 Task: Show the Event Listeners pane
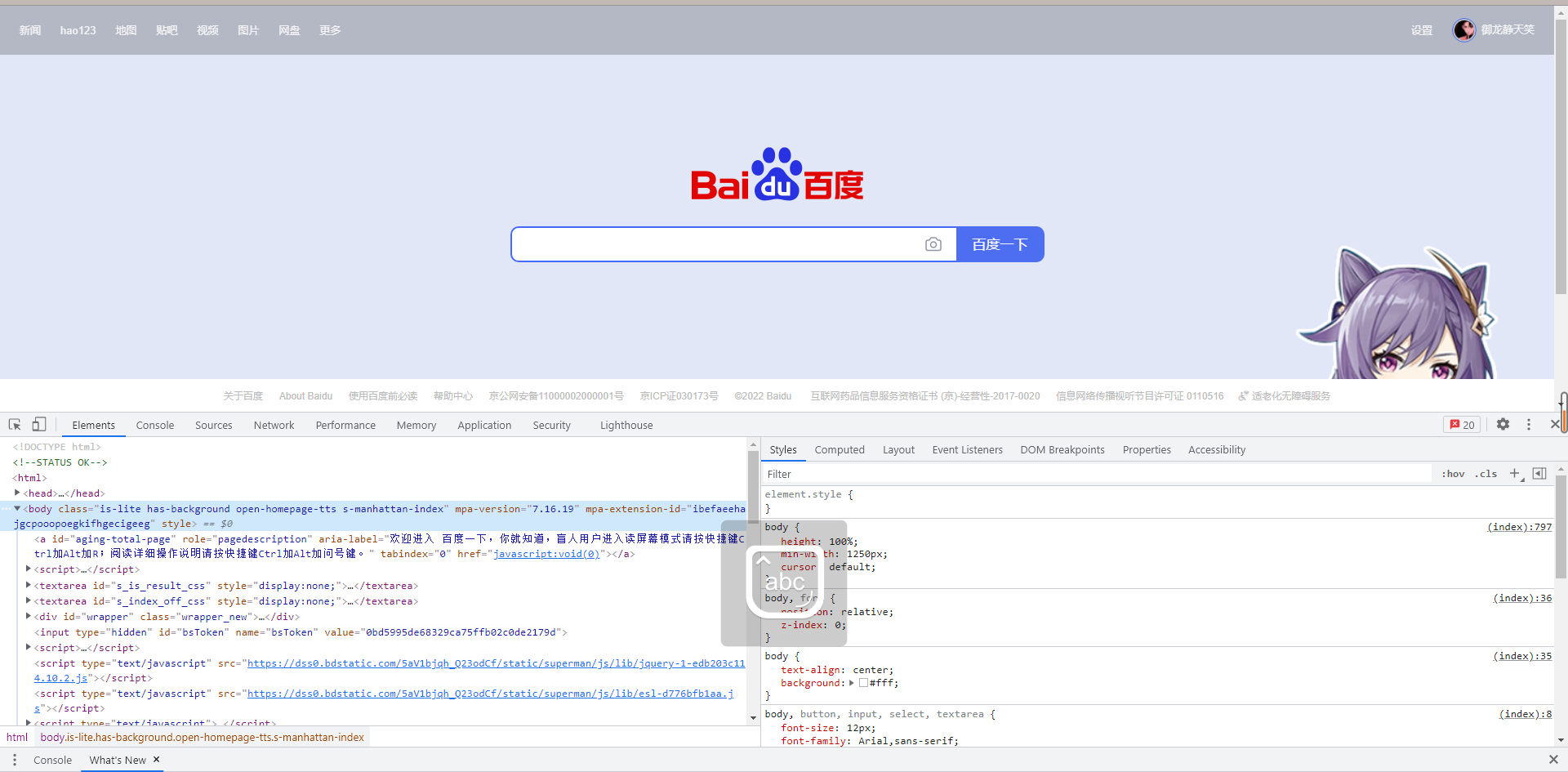[967, 449]
